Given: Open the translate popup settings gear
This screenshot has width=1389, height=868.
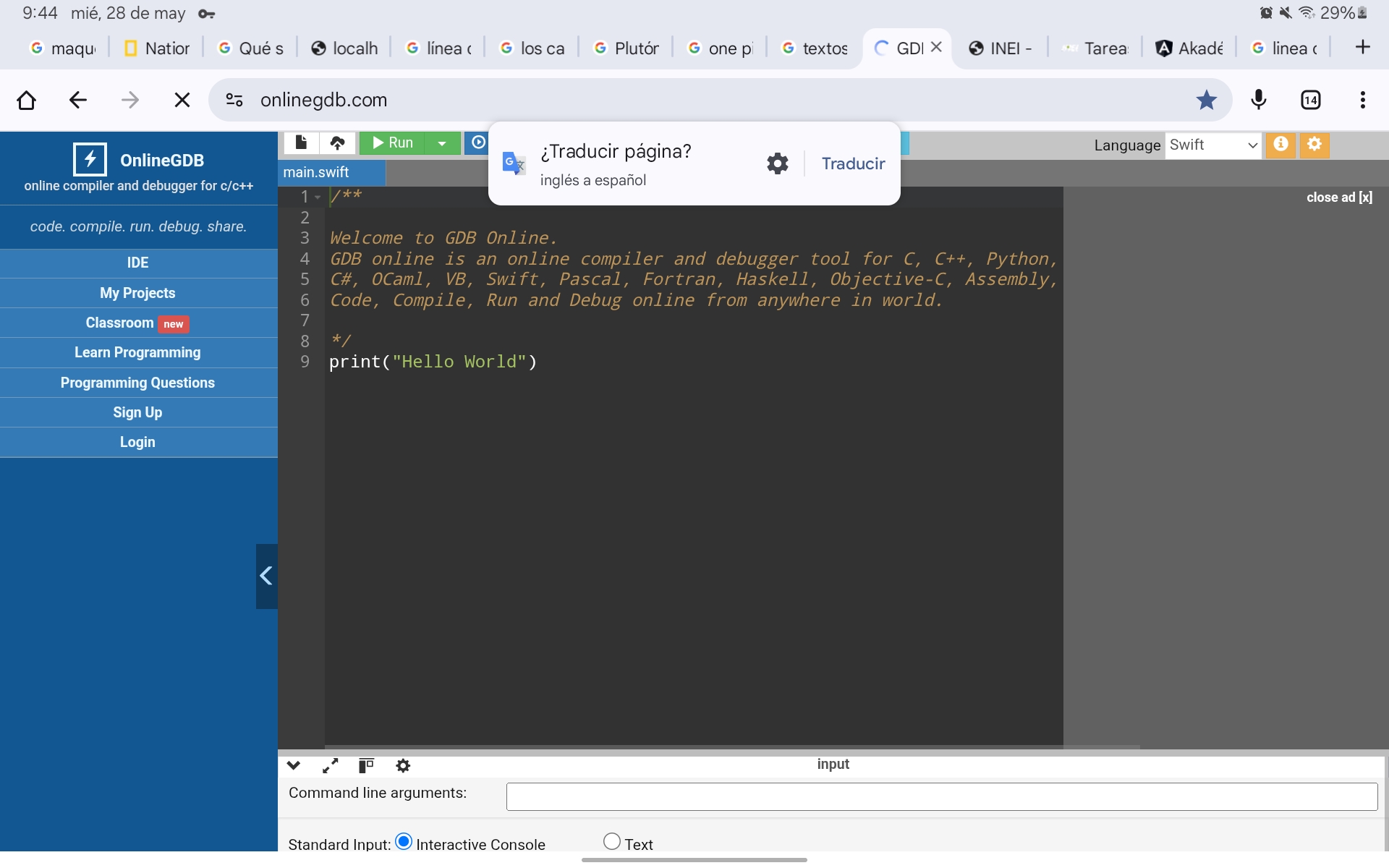Looking at the screenshot, I should [778, 163].
